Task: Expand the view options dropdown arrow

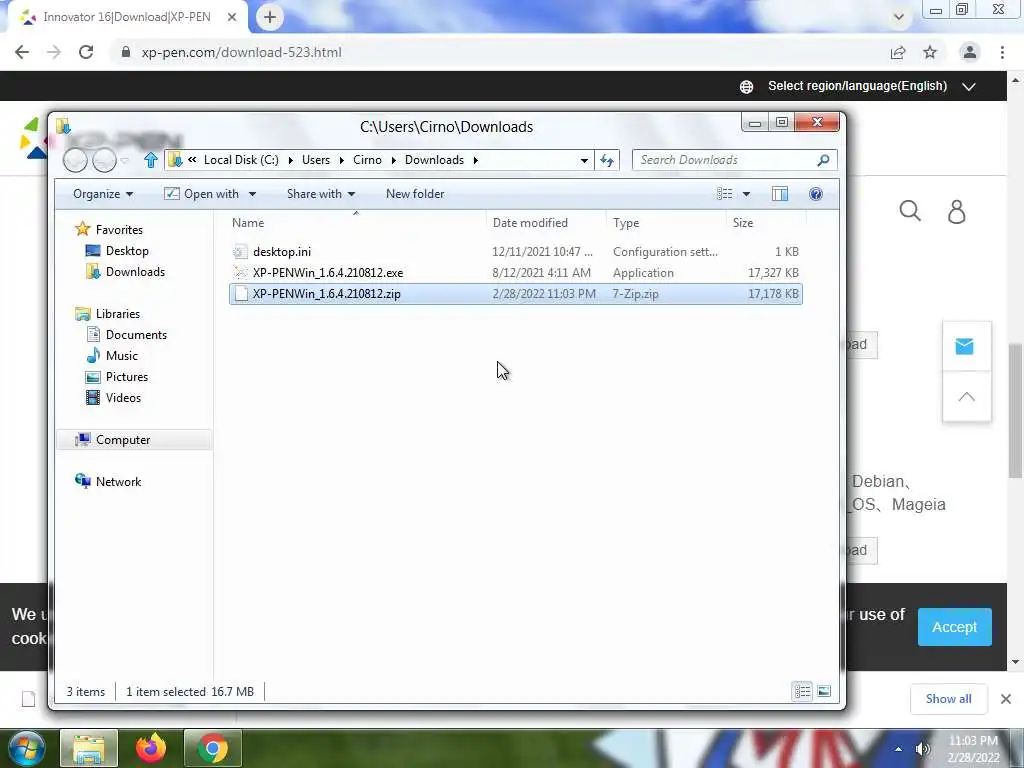Action: [746, 194]
